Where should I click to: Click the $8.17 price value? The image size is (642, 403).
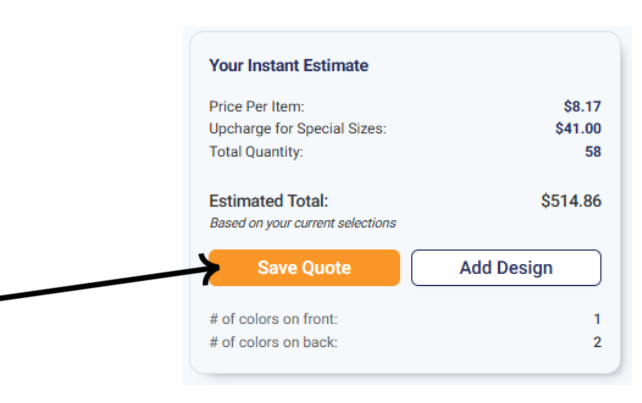click(x=582, y=106)
